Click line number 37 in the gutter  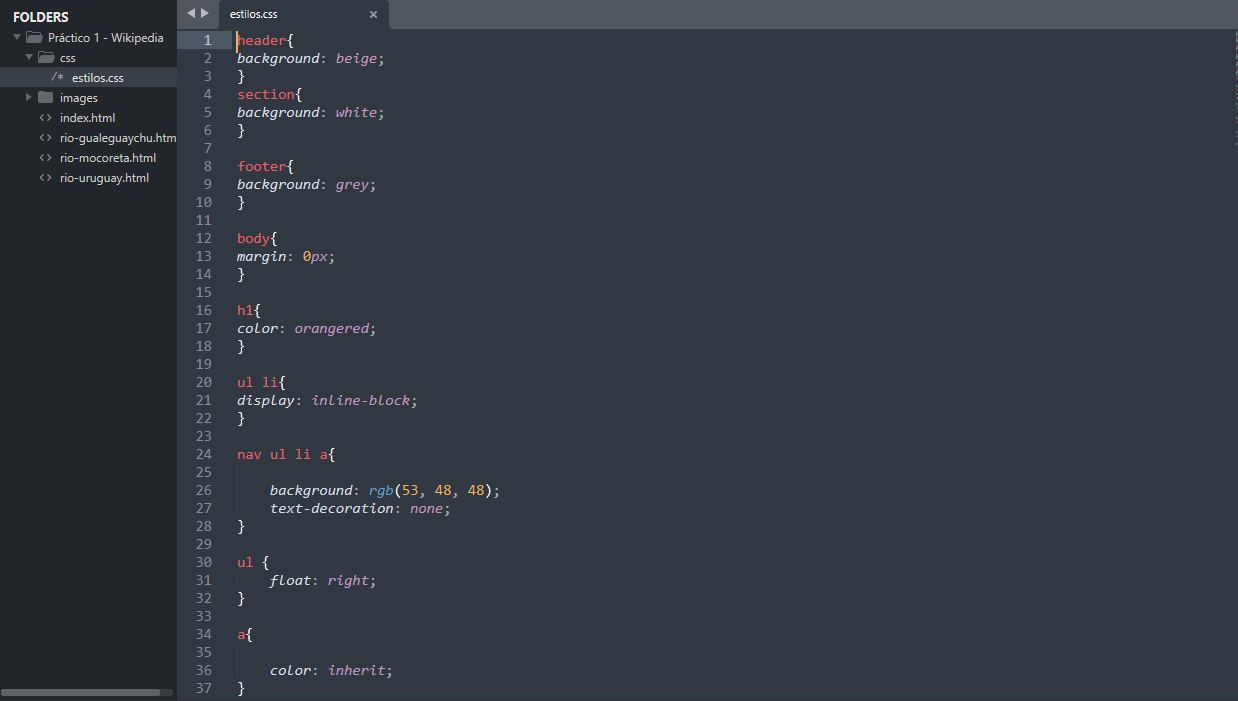click(x=204, y=688)
